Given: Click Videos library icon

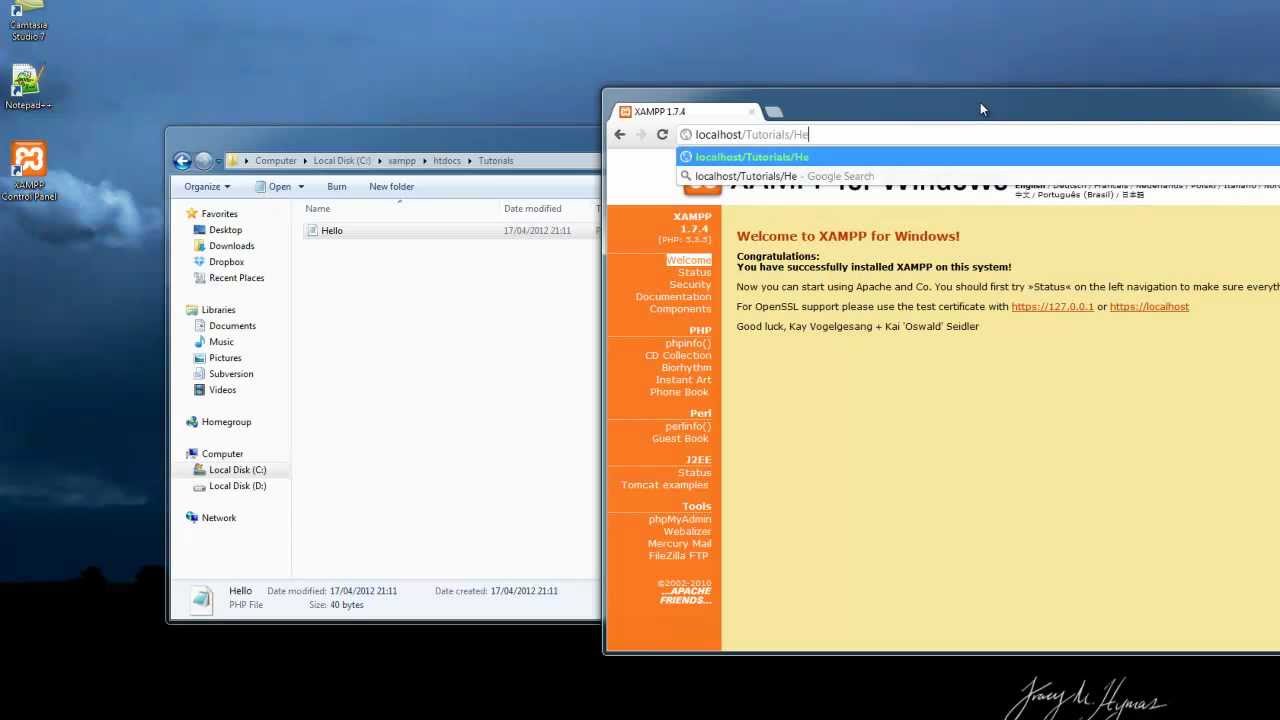Looking at the screenshot, I should pos(199,390).
